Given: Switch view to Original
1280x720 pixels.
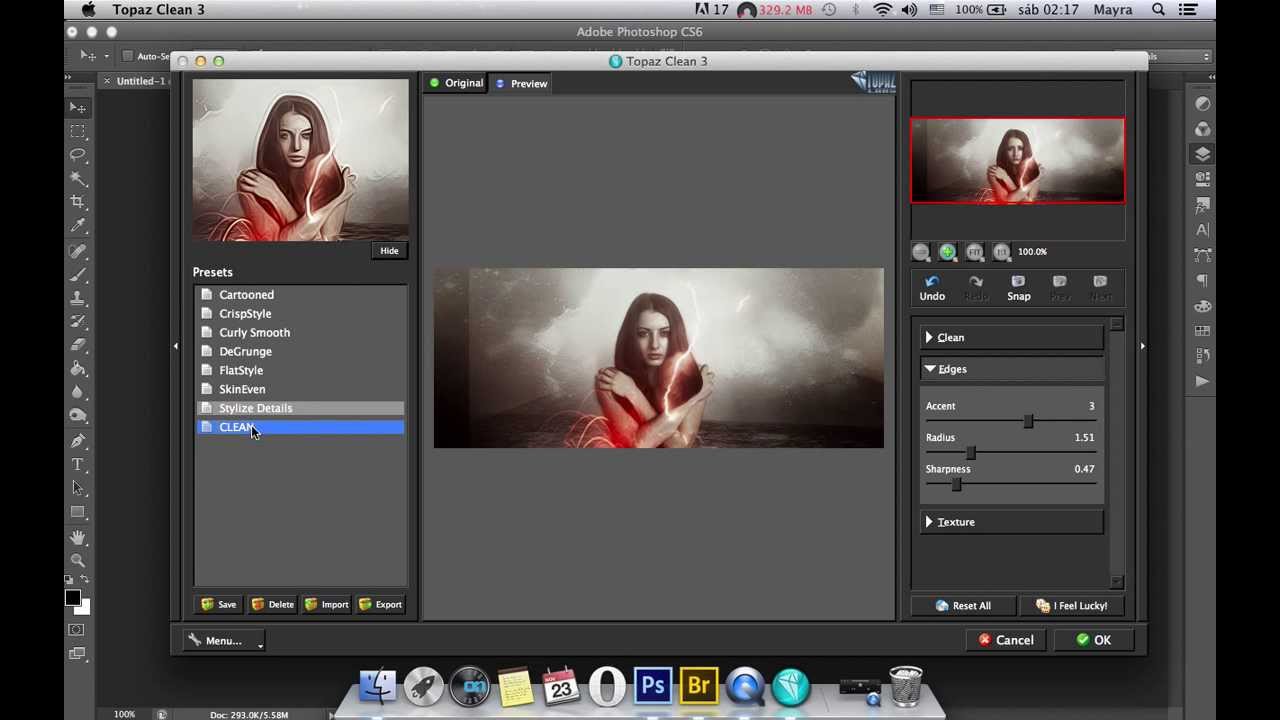Looking at the screenshot, I should [456, 83].
